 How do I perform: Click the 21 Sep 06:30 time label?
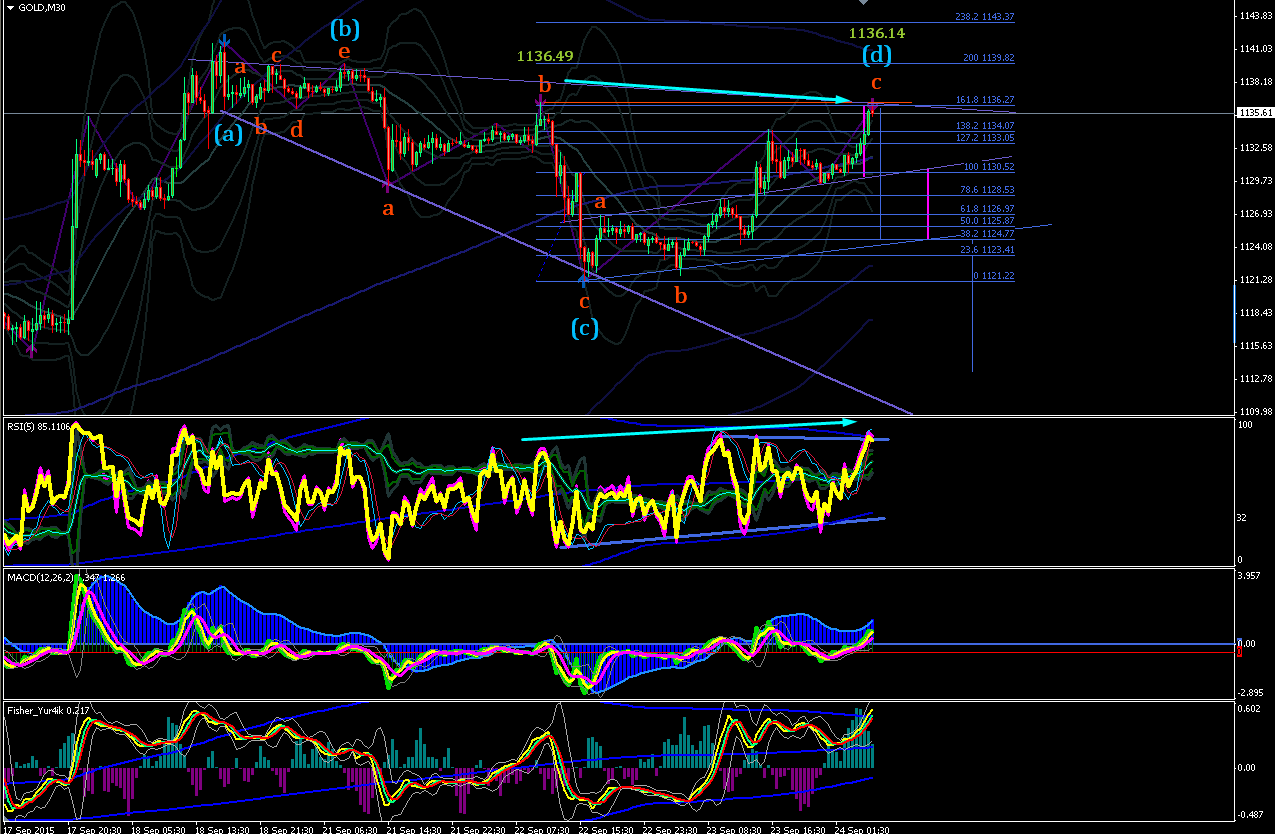click(x=351, y=829)
